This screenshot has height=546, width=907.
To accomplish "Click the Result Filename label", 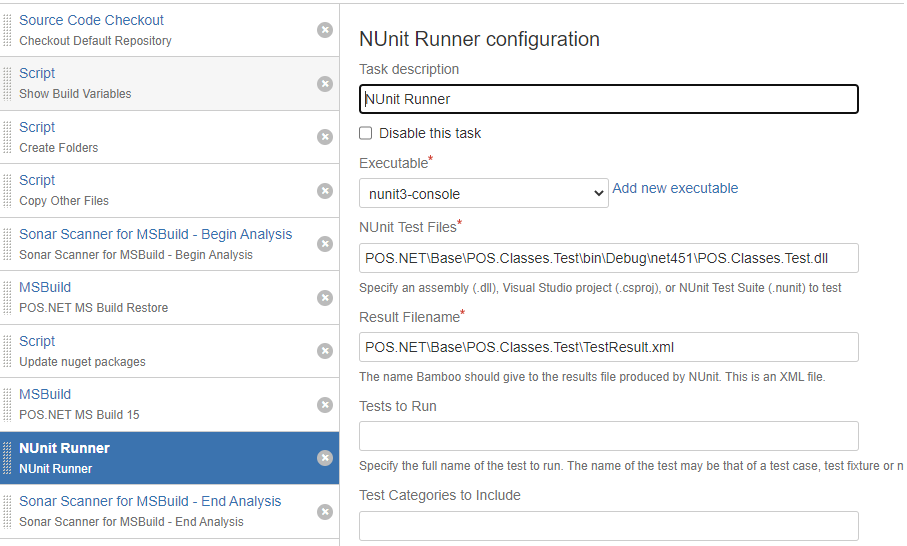I will coord(412,317).
